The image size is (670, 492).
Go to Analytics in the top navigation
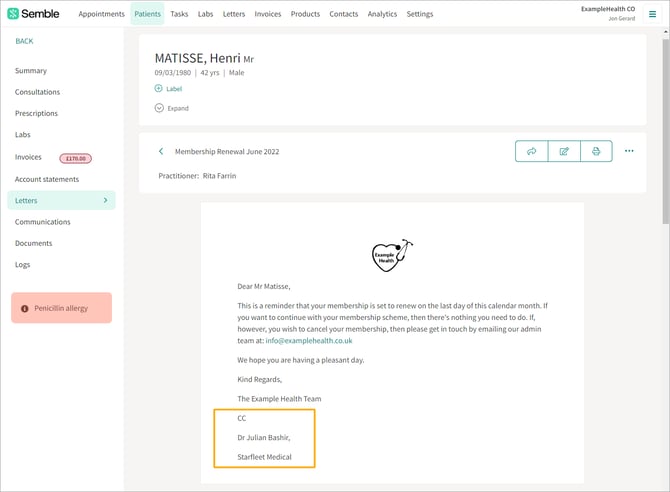(382, 14)
